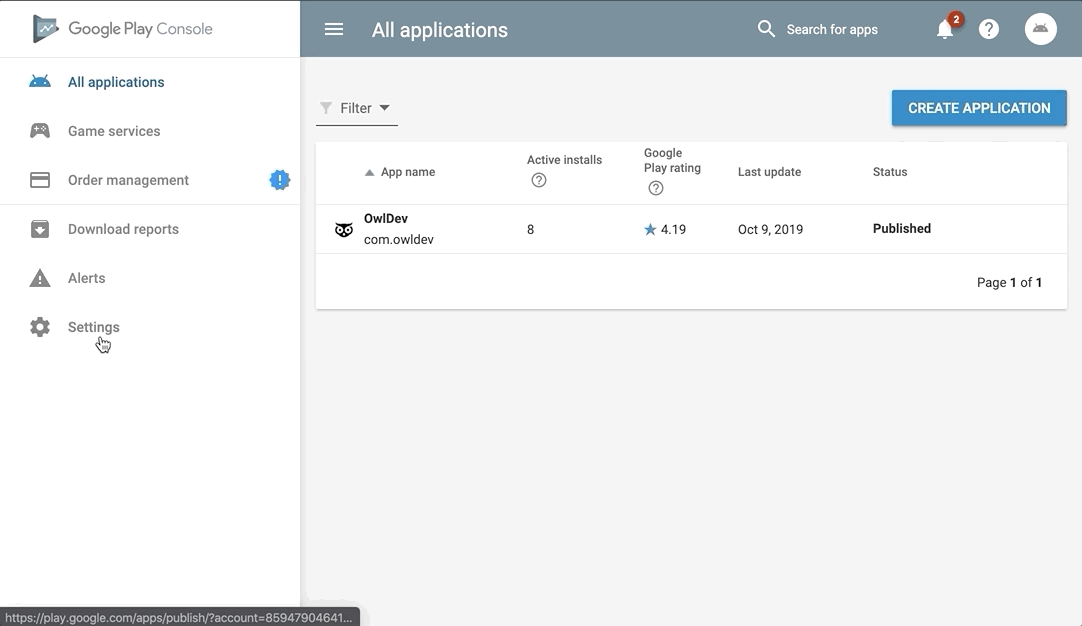Screen dimensions: 1082x626
Task: Click the blue alert badge on Order management
Action: (x=279, y=180)
